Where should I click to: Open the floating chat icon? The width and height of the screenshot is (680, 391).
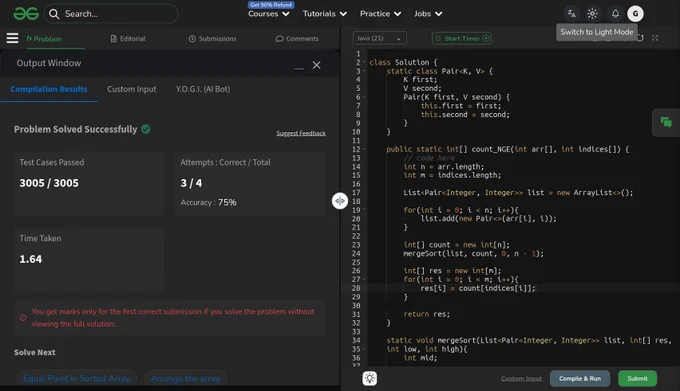pos(666,123)
